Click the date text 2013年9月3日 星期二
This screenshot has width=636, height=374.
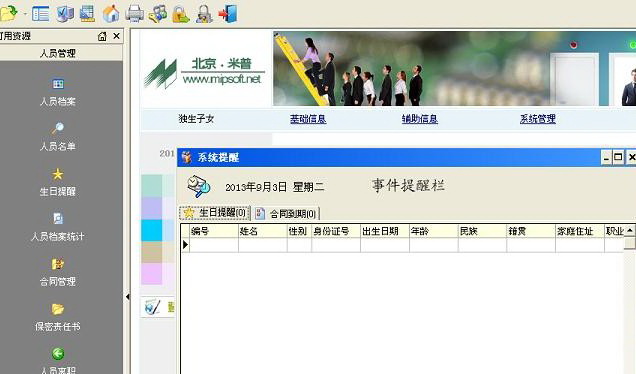click(275, 187)
